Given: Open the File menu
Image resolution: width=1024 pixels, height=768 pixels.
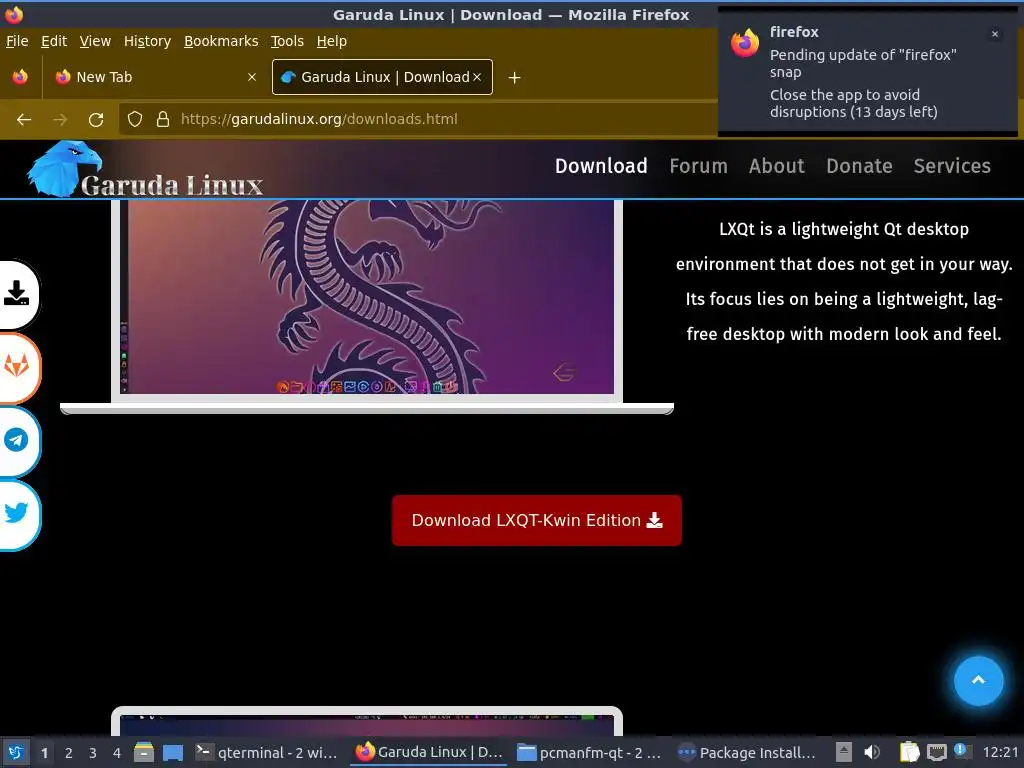Looking at the screenshot, I should pos(17,41).
